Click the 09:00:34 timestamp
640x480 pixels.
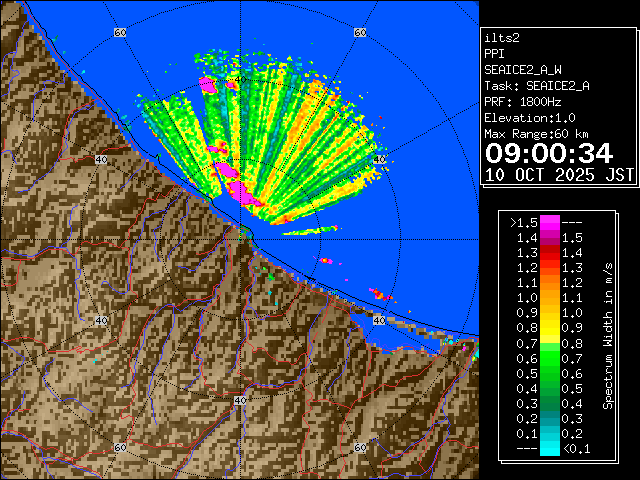(548, 153)
